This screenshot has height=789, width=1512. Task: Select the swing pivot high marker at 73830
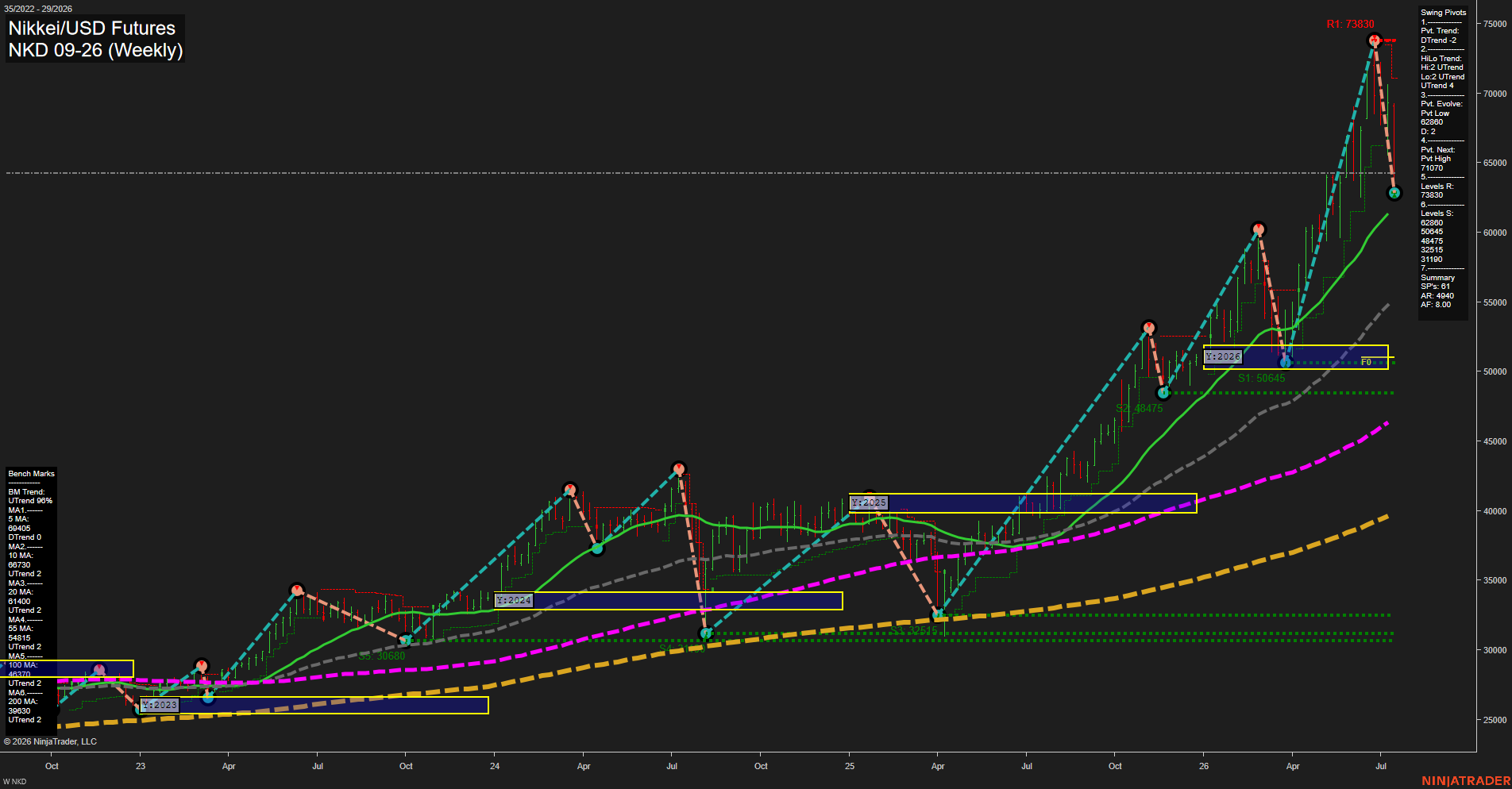1374,40
